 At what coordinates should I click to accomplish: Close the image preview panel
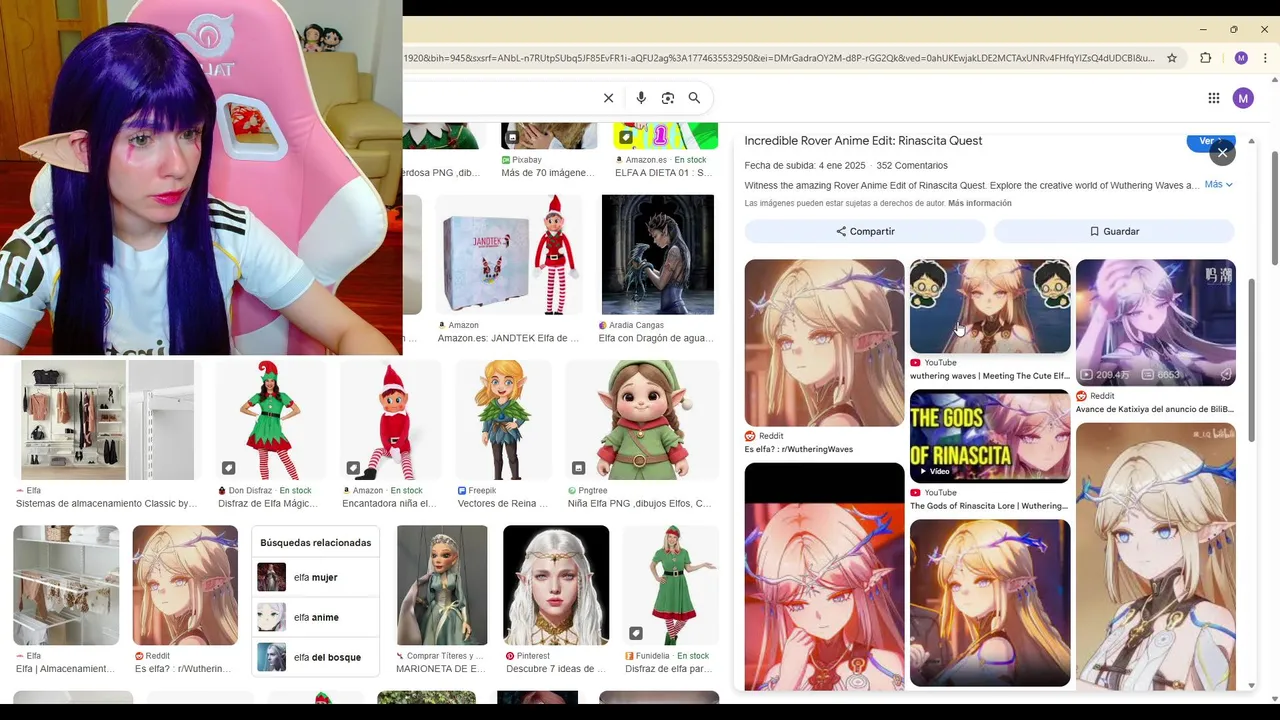(x=1222, y=153)
